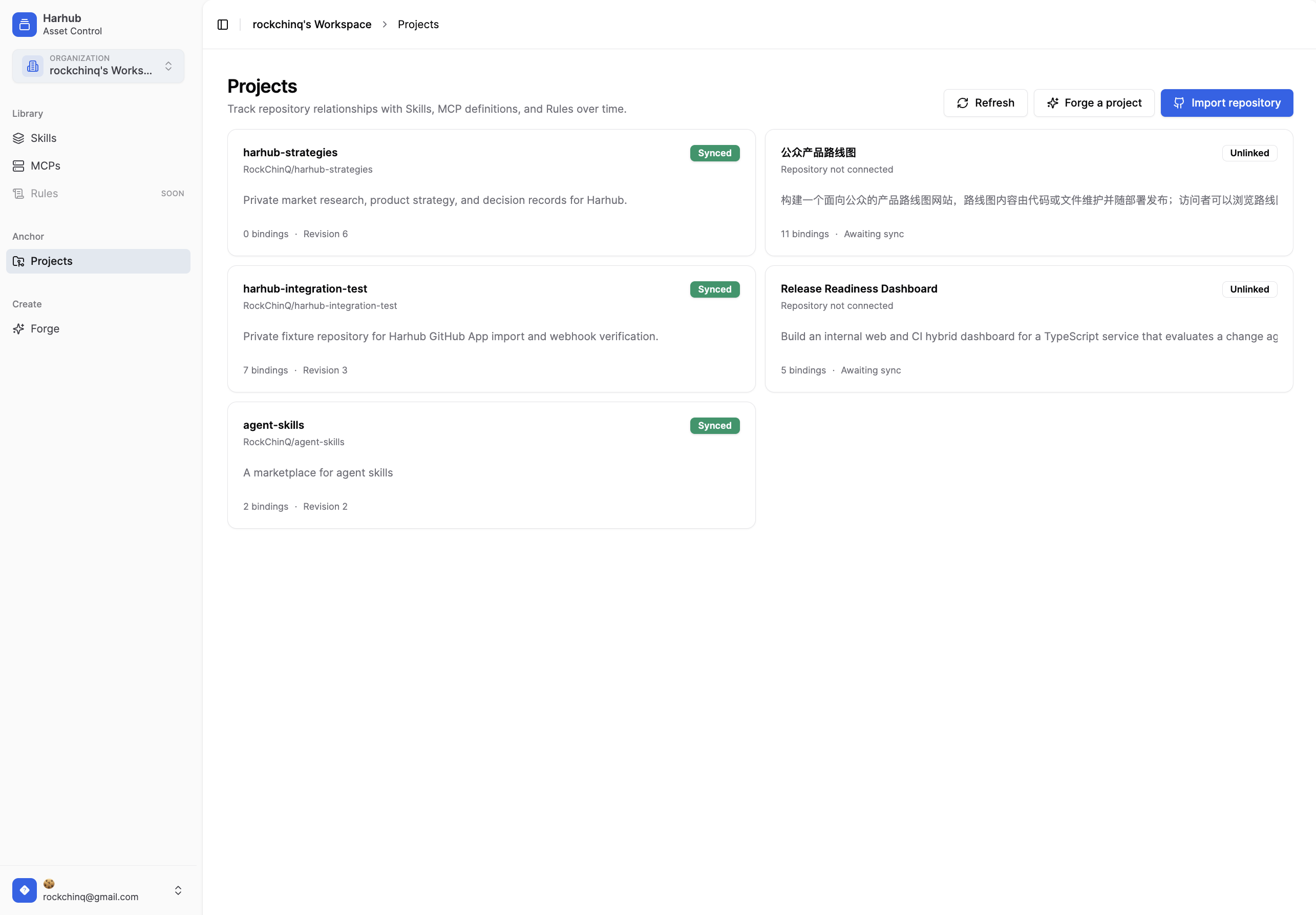Image resolution: width=1316 pixels, height=915 pixels.
Task: Click the user avatar icon at bottom
Action: (x=24, y=890)
